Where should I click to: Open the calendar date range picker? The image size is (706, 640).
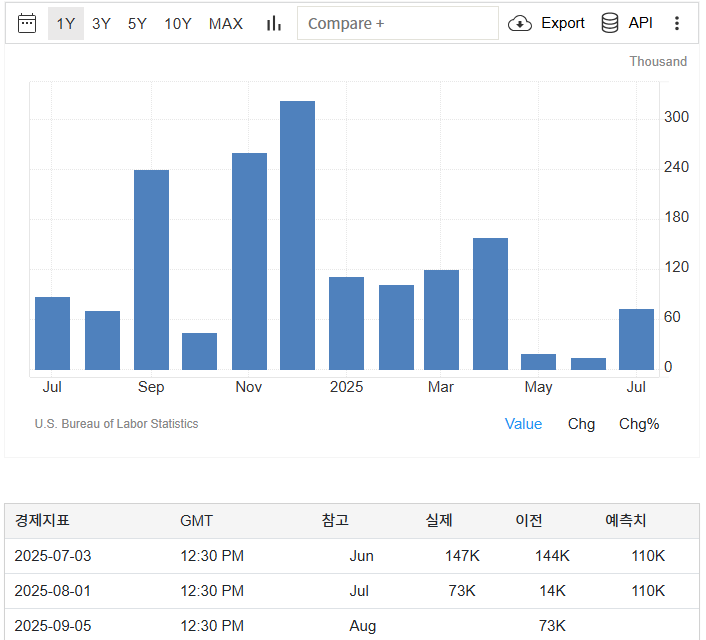(x=27, y=23)
